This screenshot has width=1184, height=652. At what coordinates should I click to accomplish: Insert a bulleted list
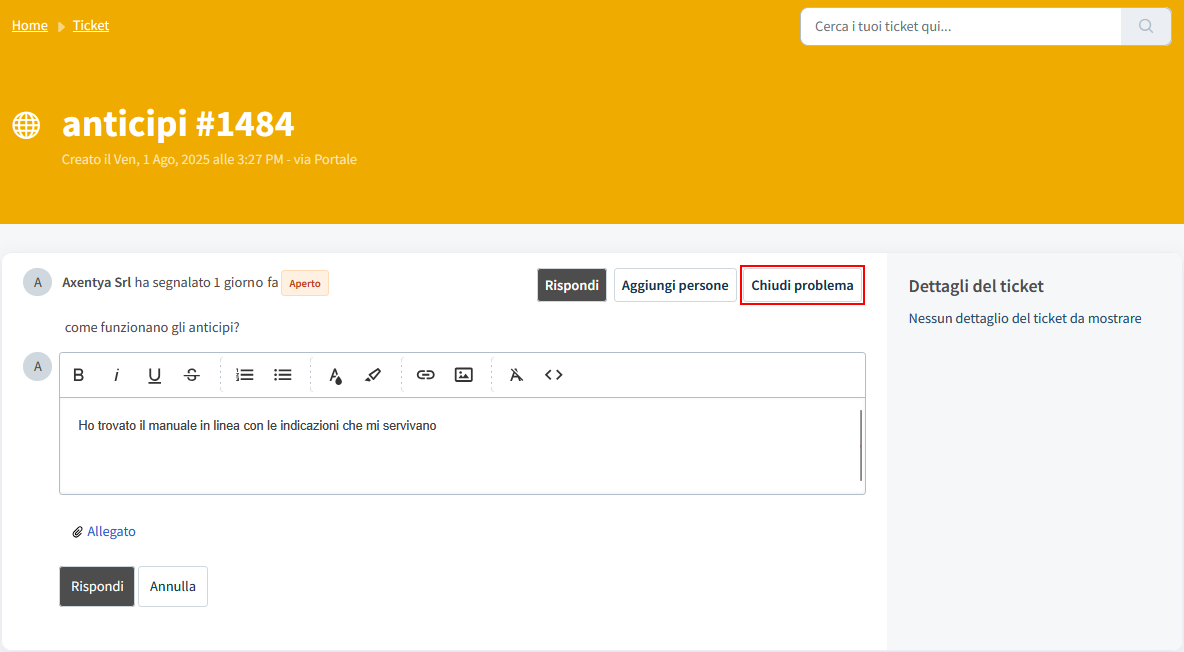(283, 375)
